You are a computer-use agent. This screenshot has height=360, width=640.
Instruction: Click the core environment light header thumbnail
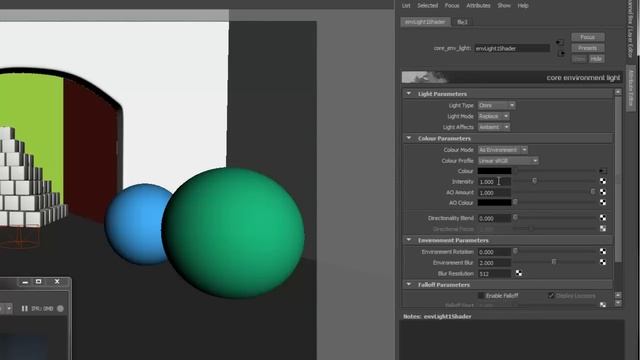tap(424, 77)
